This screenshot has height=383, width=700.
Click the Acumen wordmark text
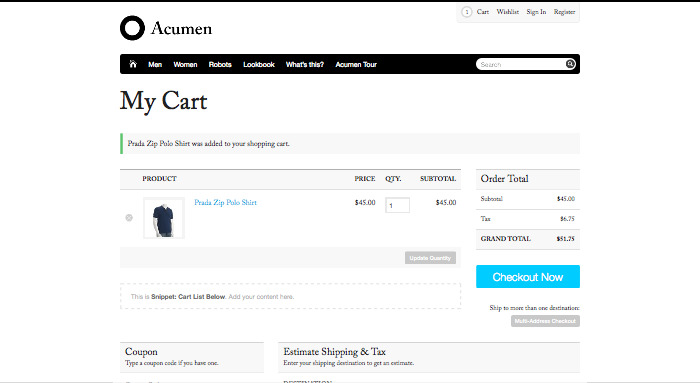coord(181,28)
